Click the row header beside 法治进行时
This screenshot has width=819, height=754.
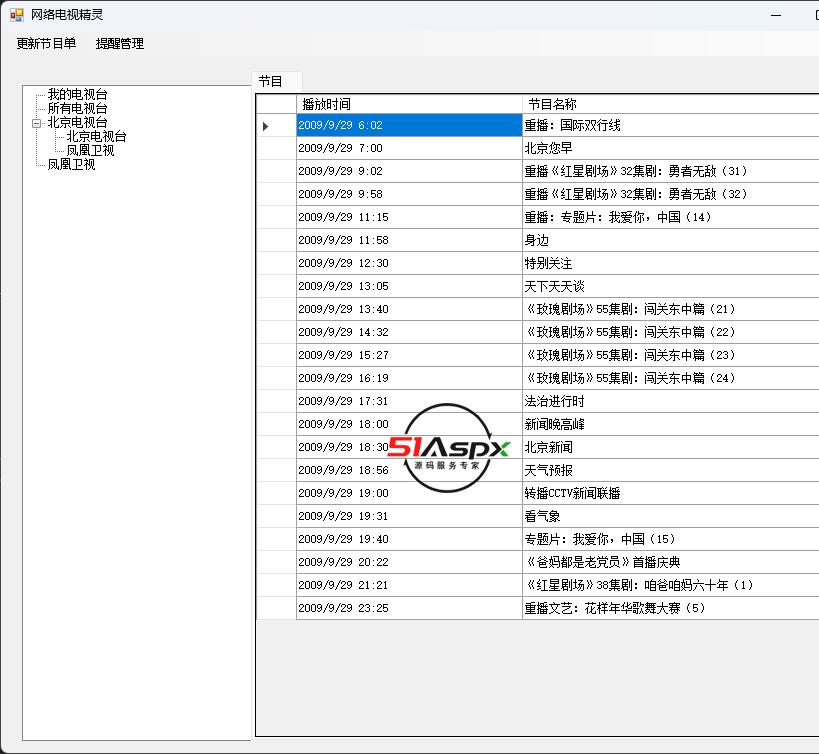276,401
